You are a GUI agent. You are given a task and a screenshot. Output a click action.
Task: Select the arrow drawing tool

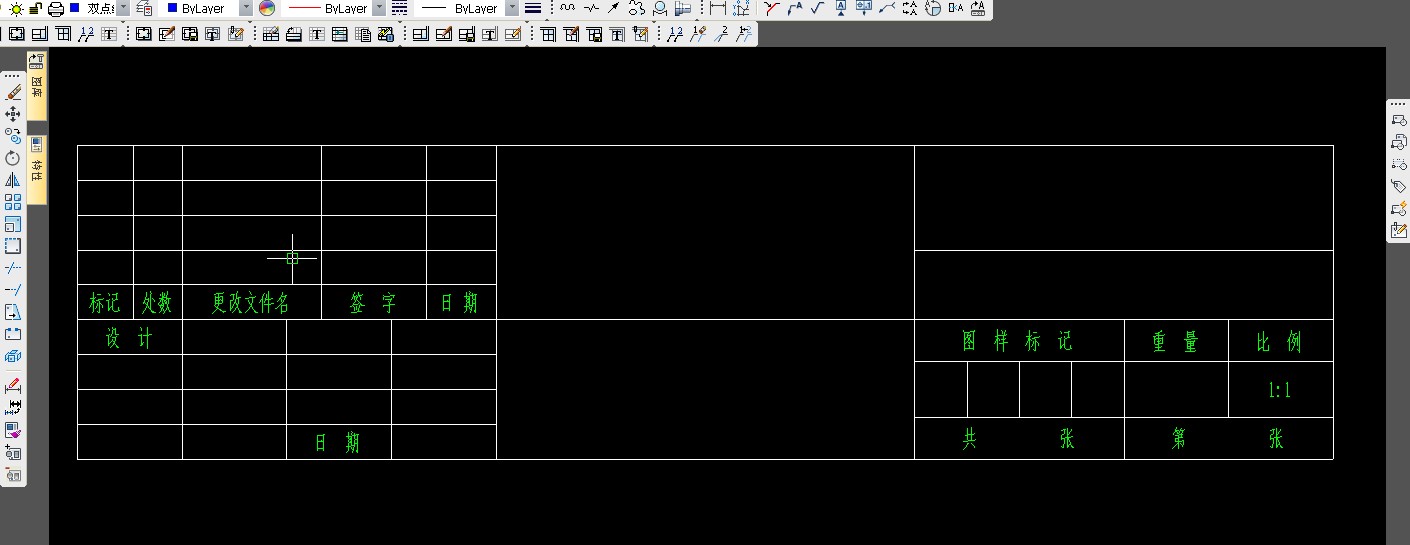(614, 8)
